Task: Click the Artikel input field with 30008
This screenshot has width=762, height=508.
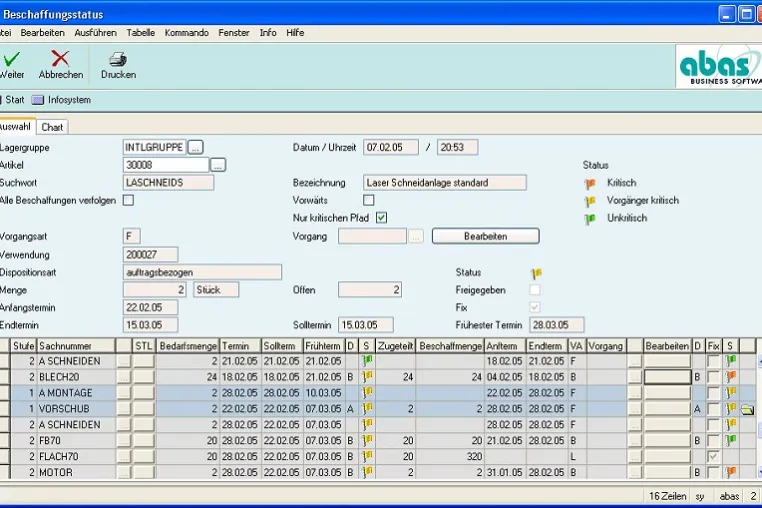Action: coord(166,165)
